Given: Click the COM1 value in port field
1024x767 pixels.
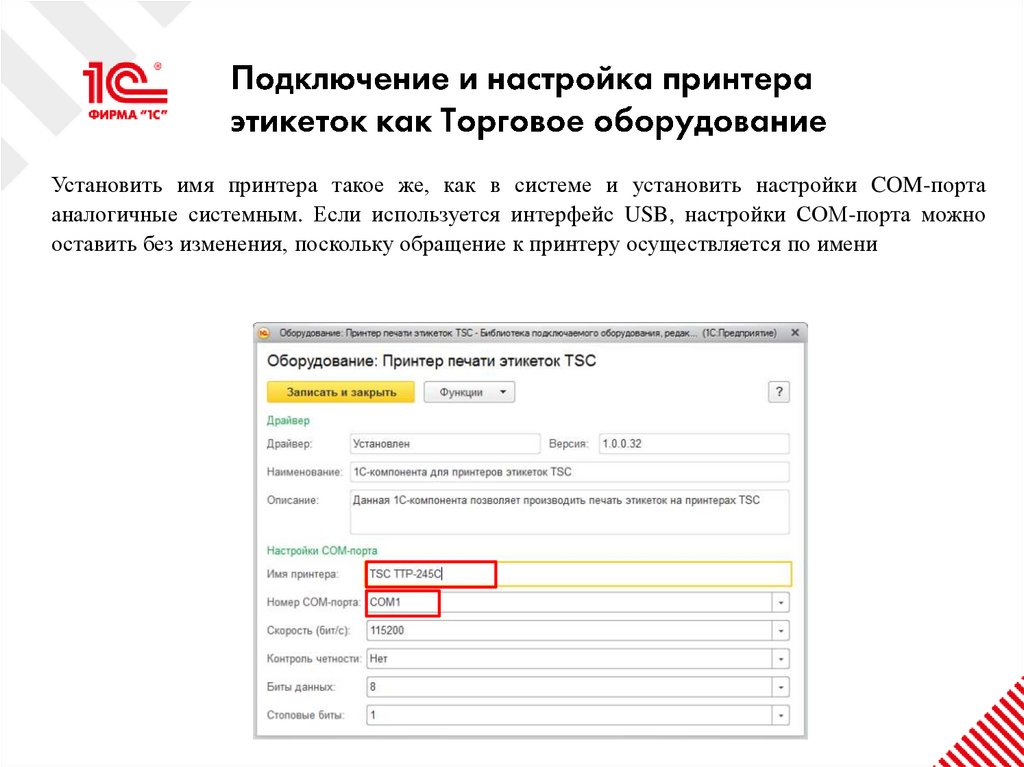Looking at the screenshot, I should click(x=384, y=602).
